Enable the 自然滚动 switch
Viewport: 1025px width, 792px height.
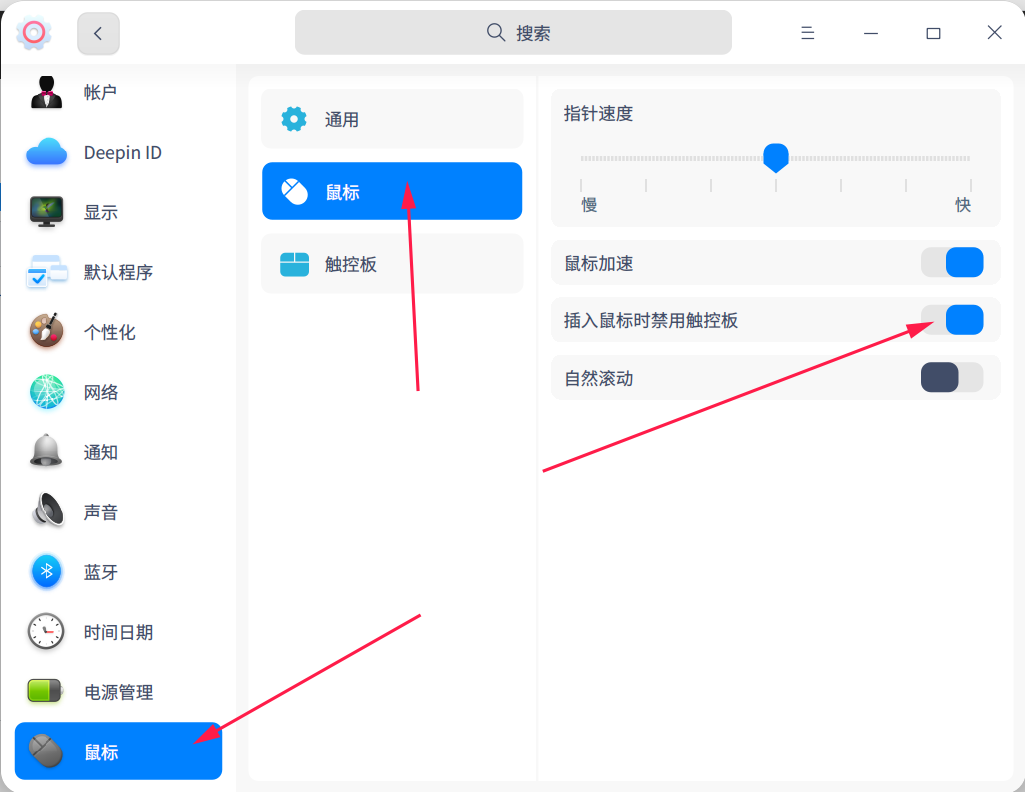(952, 378)
